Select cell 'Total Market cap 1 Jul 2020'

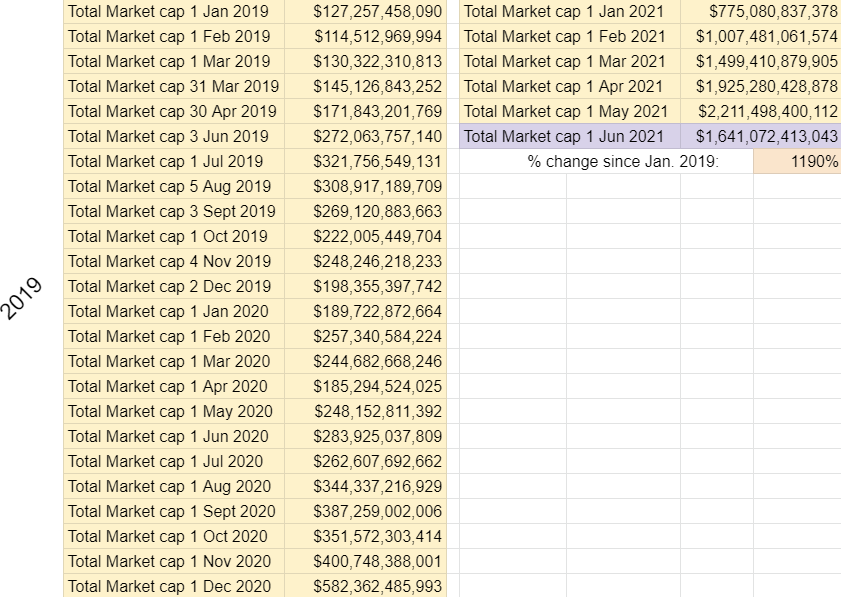[x=174, y=461]
